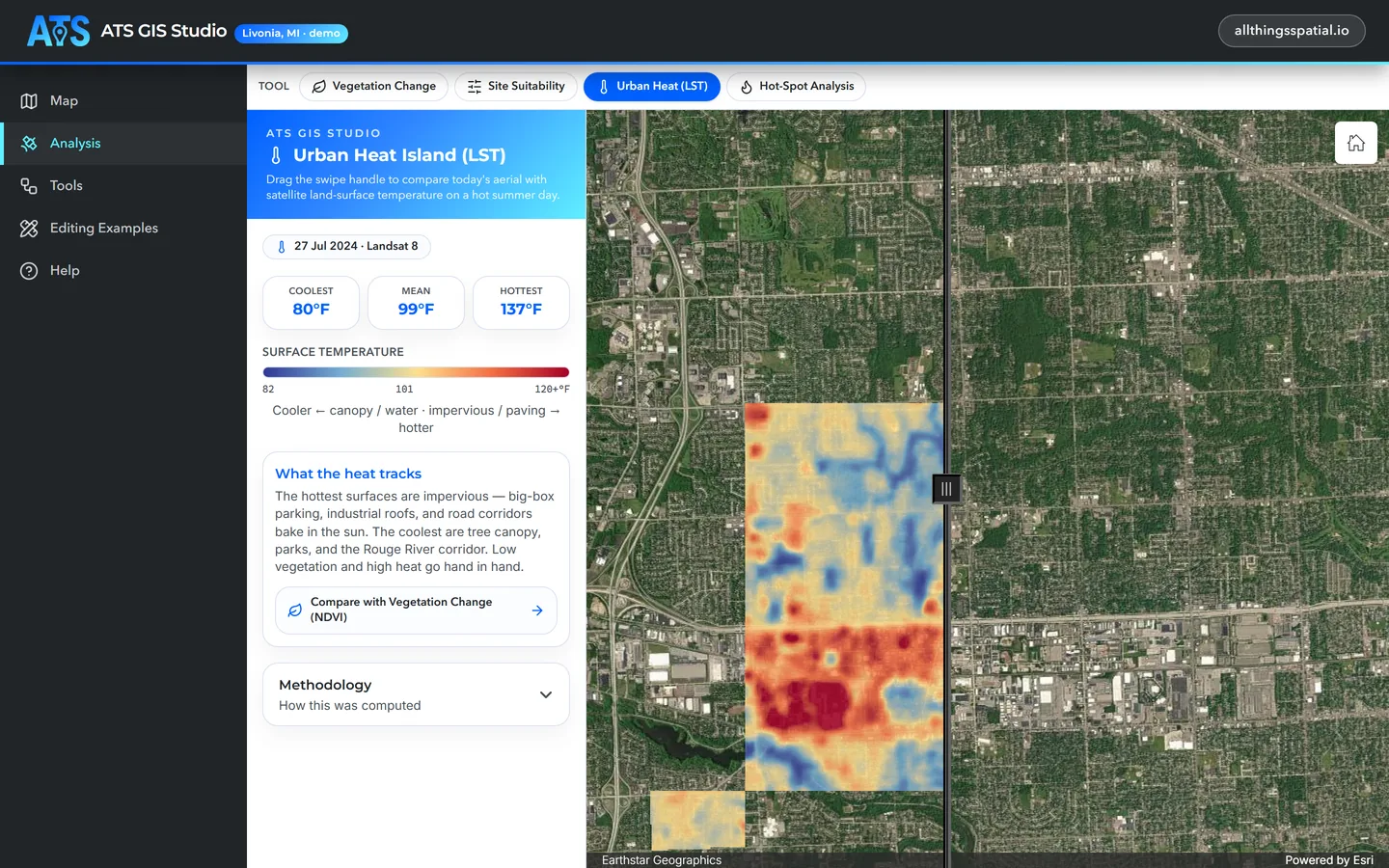Click the 120+°F legend value

pyautogui.click(x=552, y=390)
